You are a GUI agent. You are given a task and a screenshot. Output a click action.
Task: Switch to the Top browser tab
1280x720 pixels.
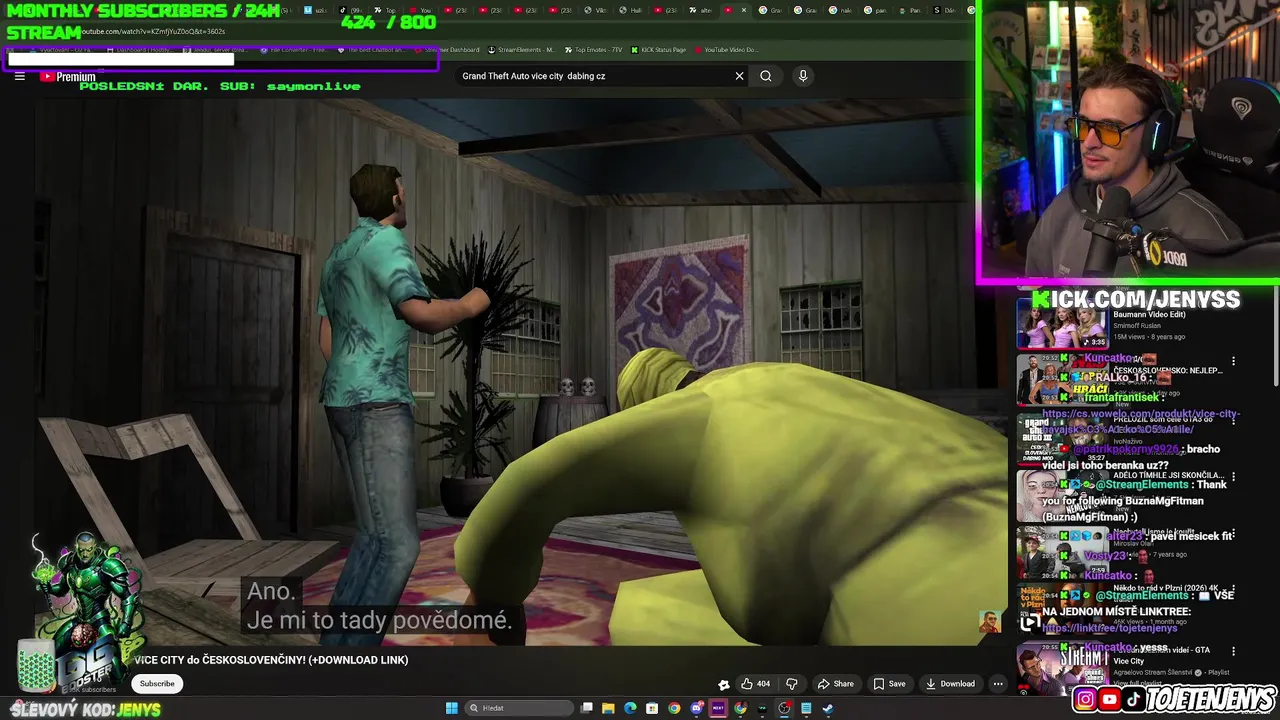(x=386, y=10)
